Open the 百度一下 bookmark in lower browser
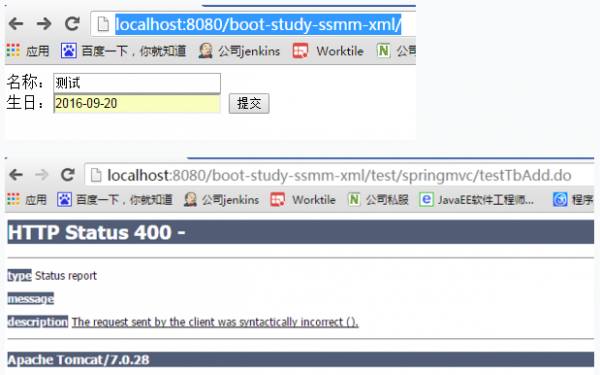600x375 pixels. 114,200
